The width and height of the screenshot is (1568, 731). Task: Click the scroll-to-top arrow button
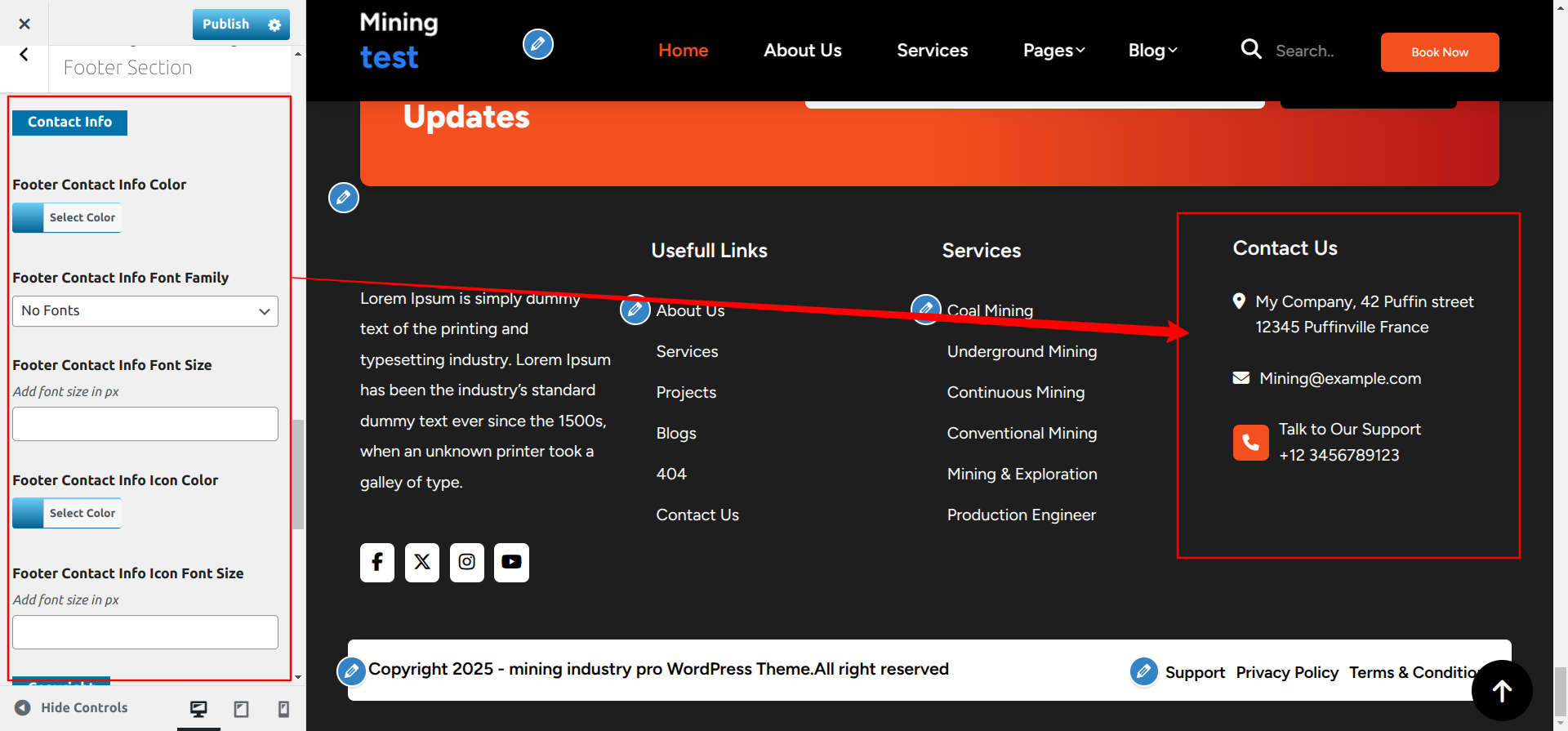1501,691
